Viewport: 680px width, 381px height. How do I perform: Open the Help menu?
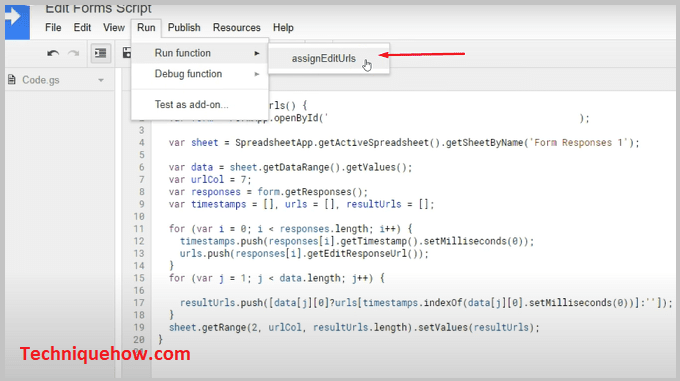[x=283, y=28]
